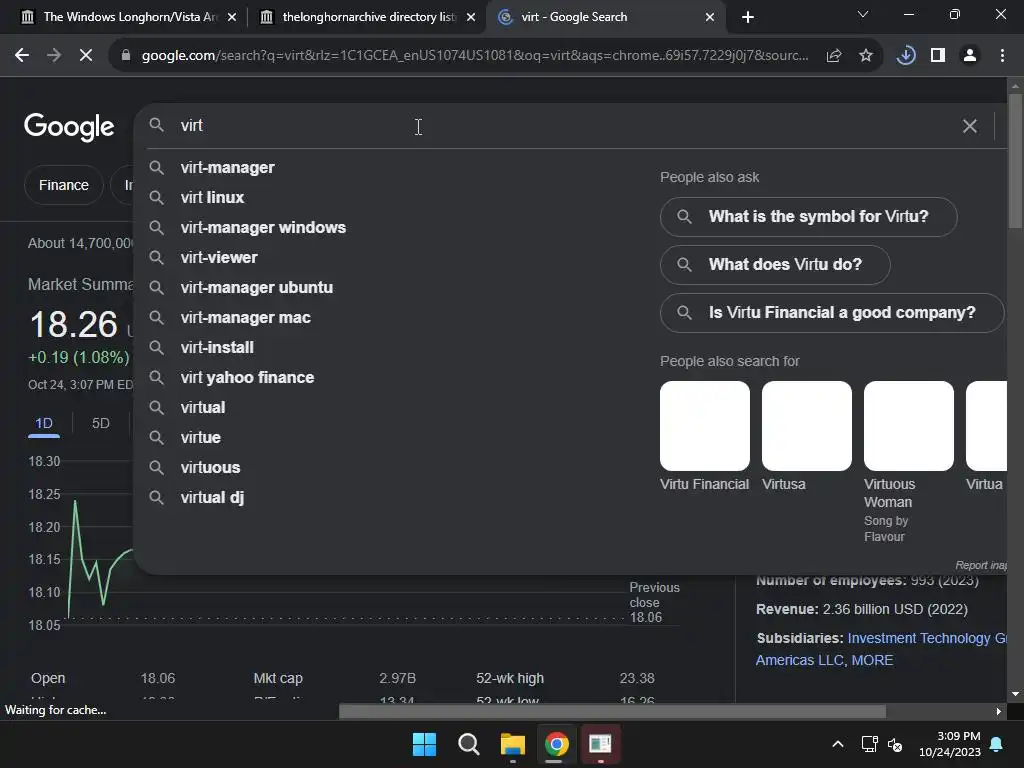Screen dimensions: 1024x768
Task: Open the Virtusa thumbnail card
Action: 807,436
